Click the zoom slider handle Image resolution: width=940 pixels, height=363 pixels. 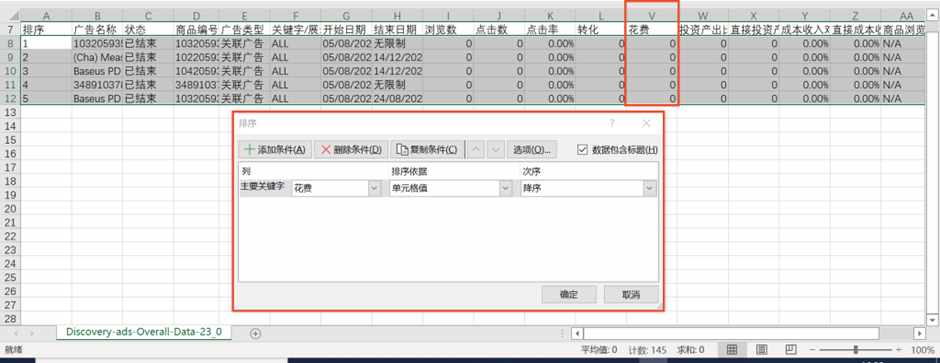(x=855, y=349)
